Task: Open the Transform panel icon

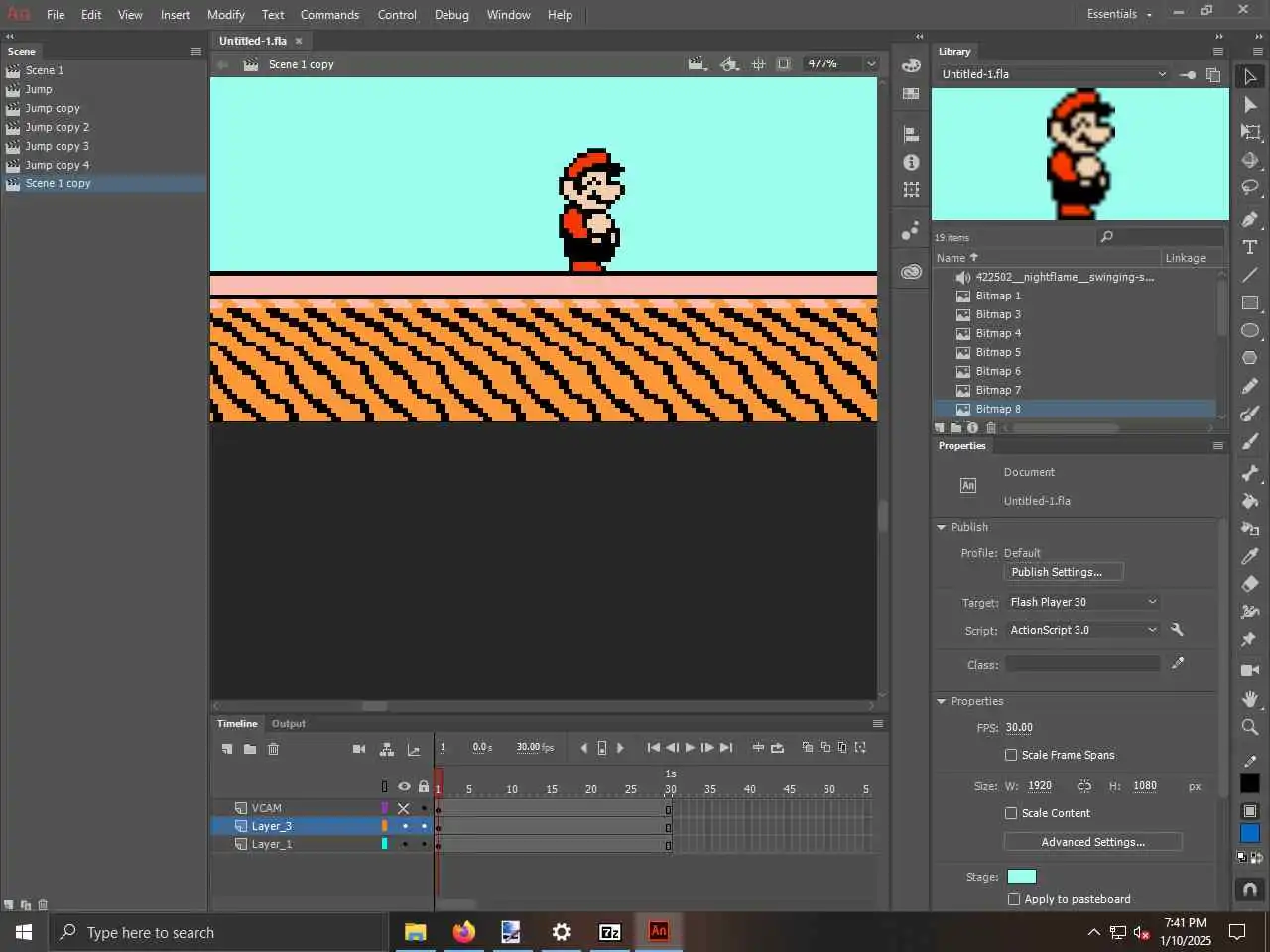Action: (911, 189)
